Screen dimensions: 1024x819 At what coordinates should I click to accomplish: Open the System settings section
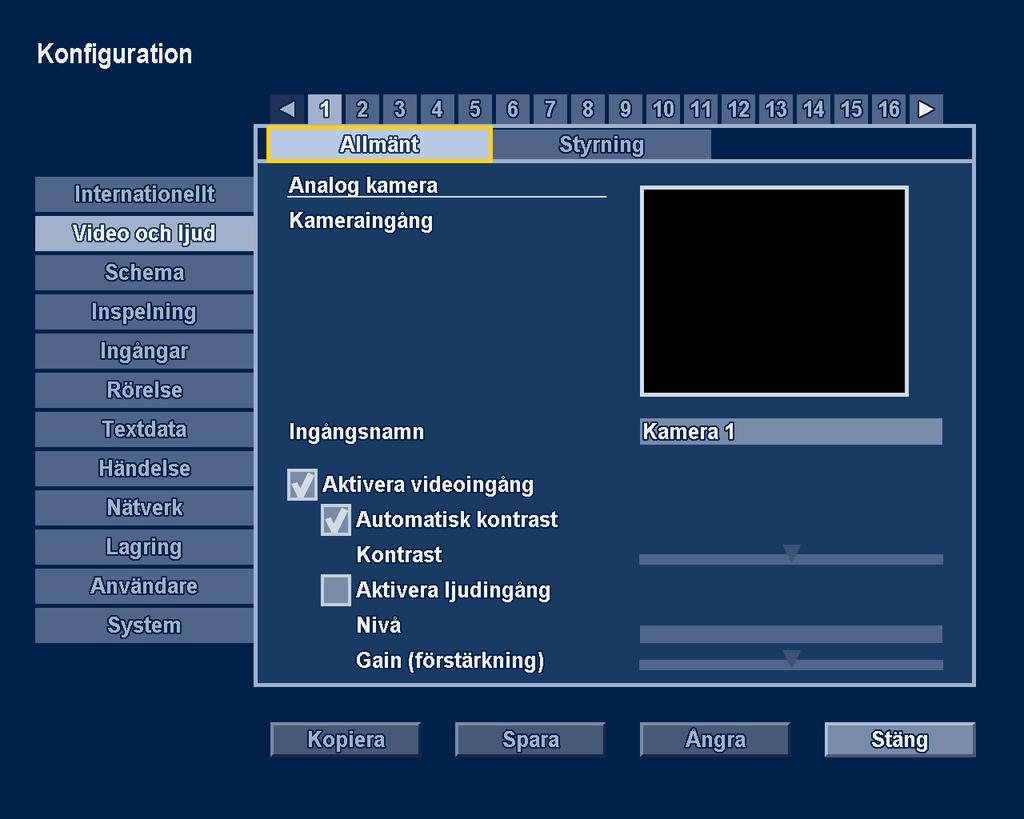(x=144, y=625)
